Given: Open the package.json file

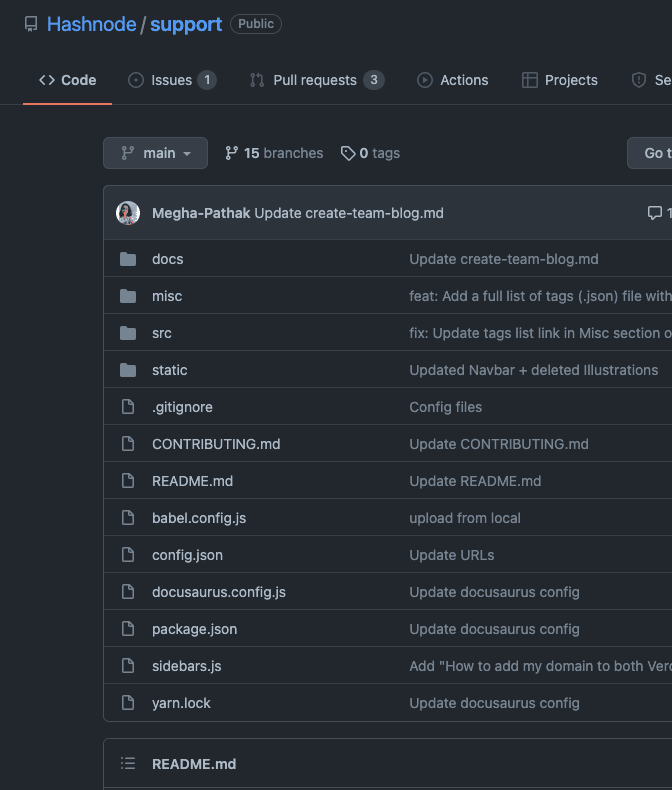Looking at the screenshot, I should (x=194, y=629).
